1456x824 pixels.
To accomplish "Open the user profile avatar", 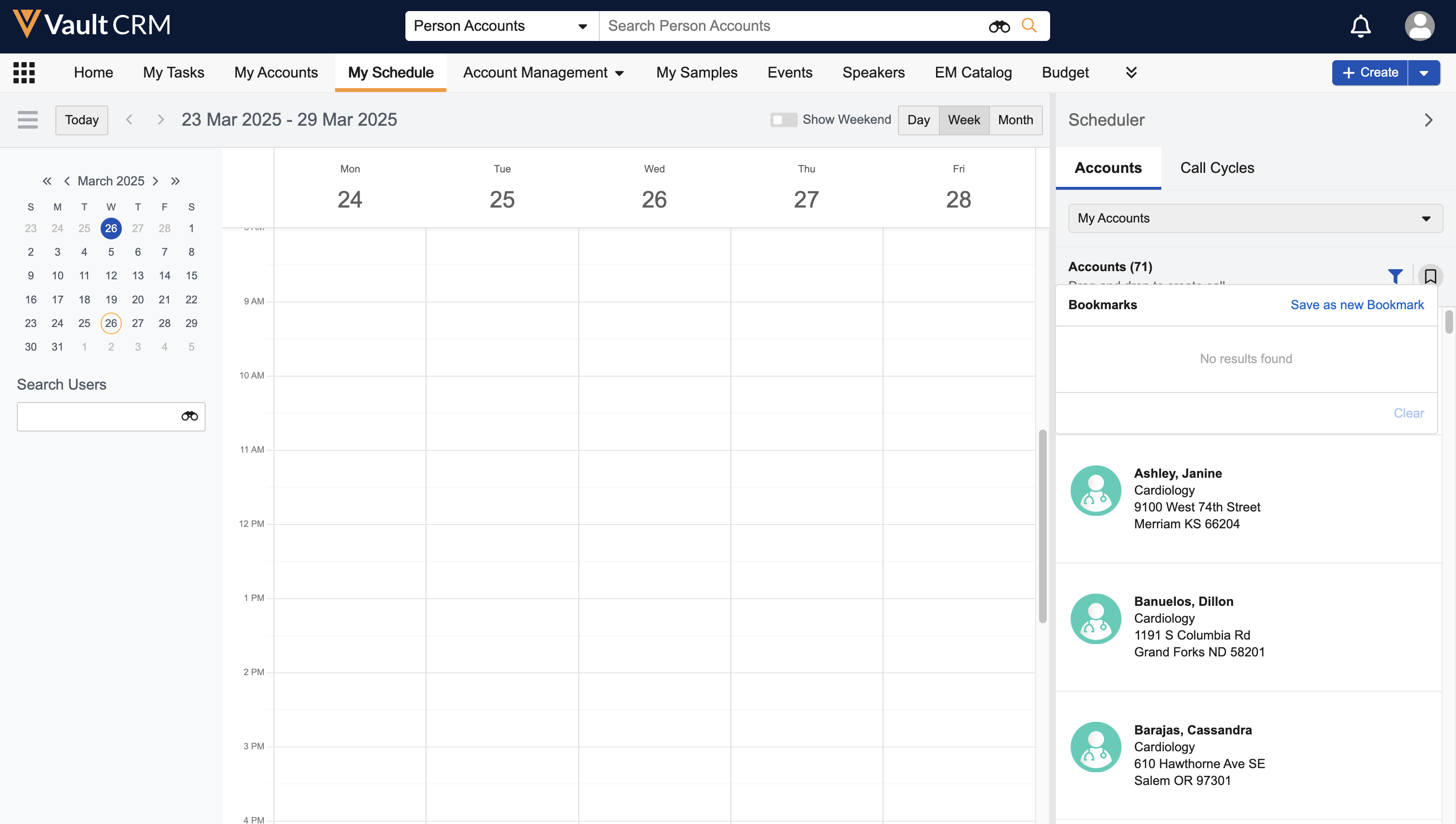I will (x=1419, y=26).
